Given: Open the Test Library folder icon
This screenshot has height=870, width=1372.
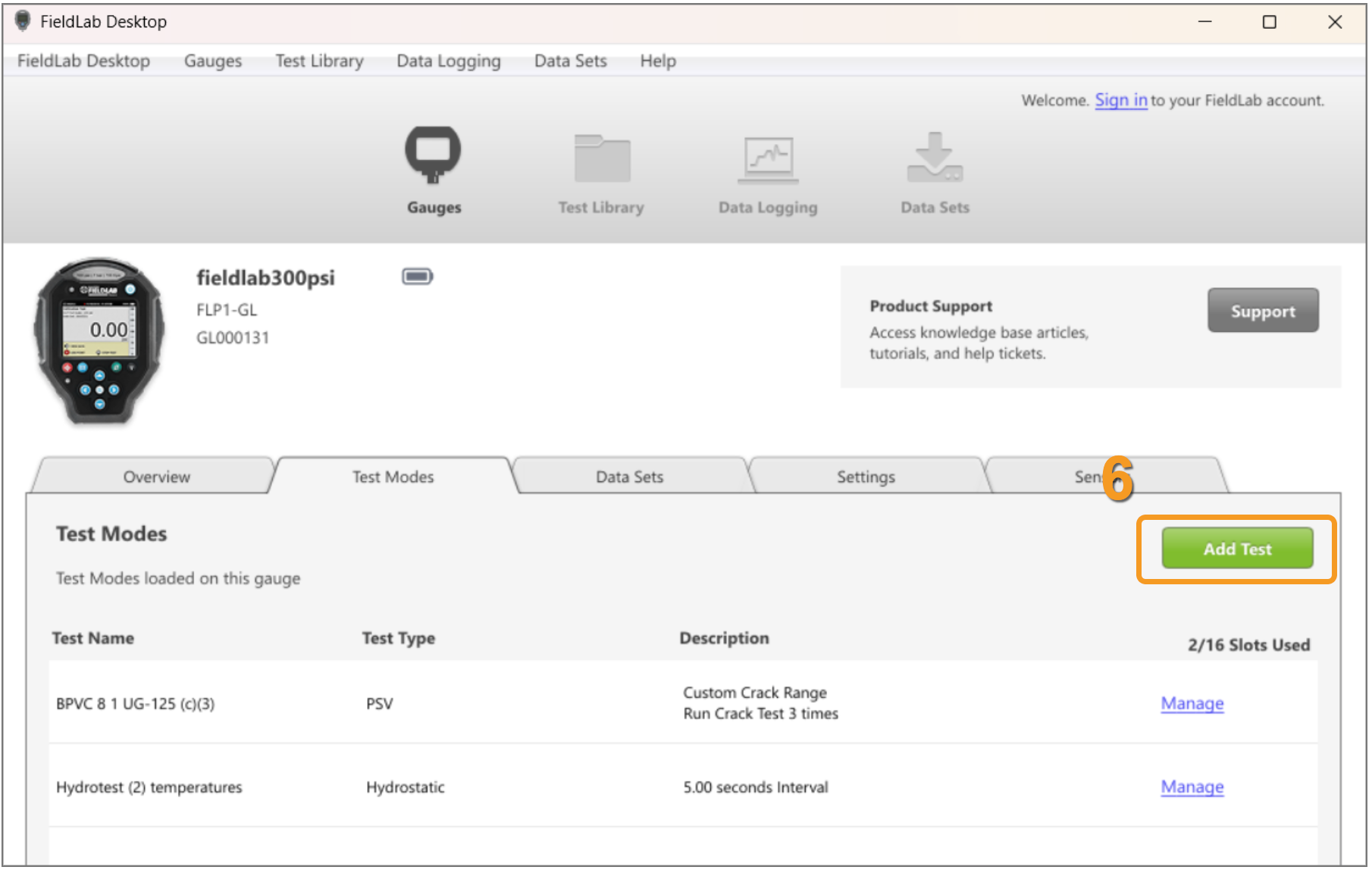Looking at the screenshot, I should coord(602,158).
